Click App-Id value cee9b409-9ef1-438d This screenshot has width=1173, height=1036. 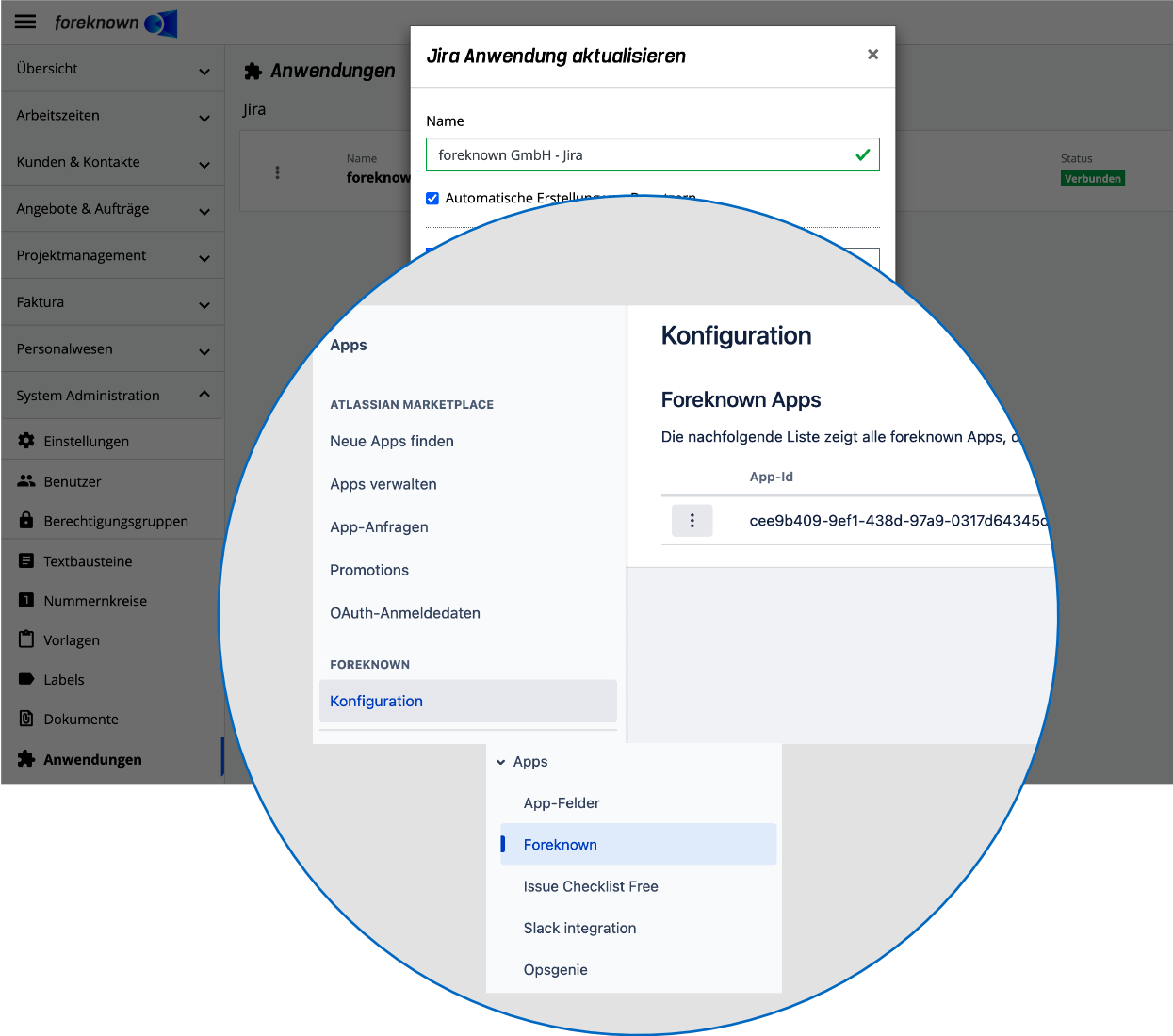pos(898,520)
